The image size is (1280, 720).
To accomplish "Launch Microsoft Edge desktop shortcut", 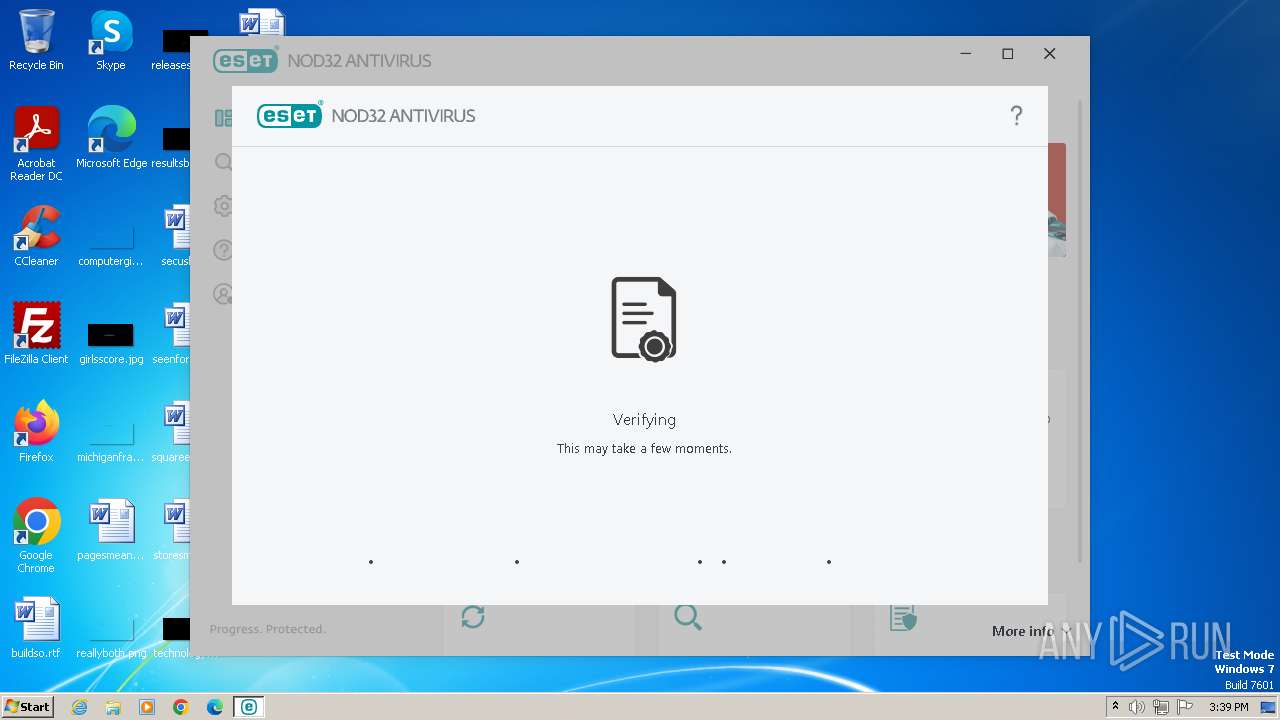I will click(111, 138).
